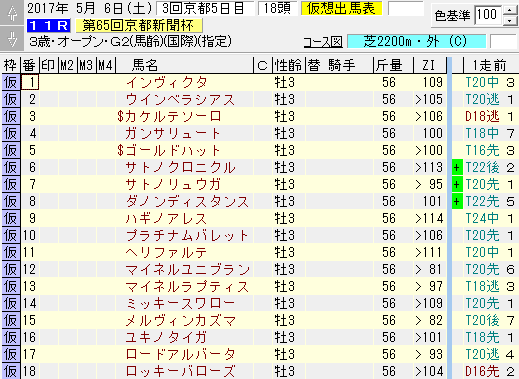Select horse name ヘリファルテ
Viewport: 519px width, 379px height.
tap(166, 252)
